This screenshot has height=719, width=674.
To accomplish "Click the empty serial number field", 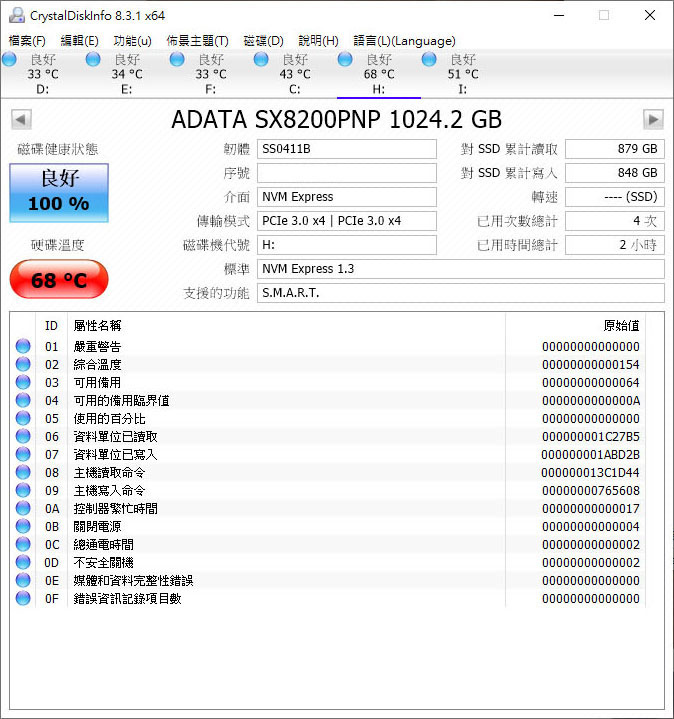I will pyautogui.click(x=347, y=173).
